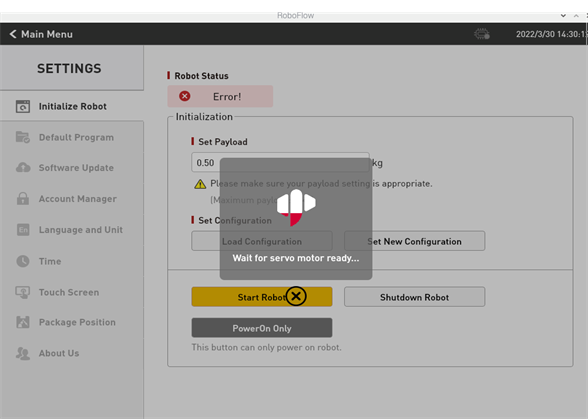This screenshot has width=588, height=419.
Task: Open Initialize Robot settings icon
Action: click(x=23, y=107)
